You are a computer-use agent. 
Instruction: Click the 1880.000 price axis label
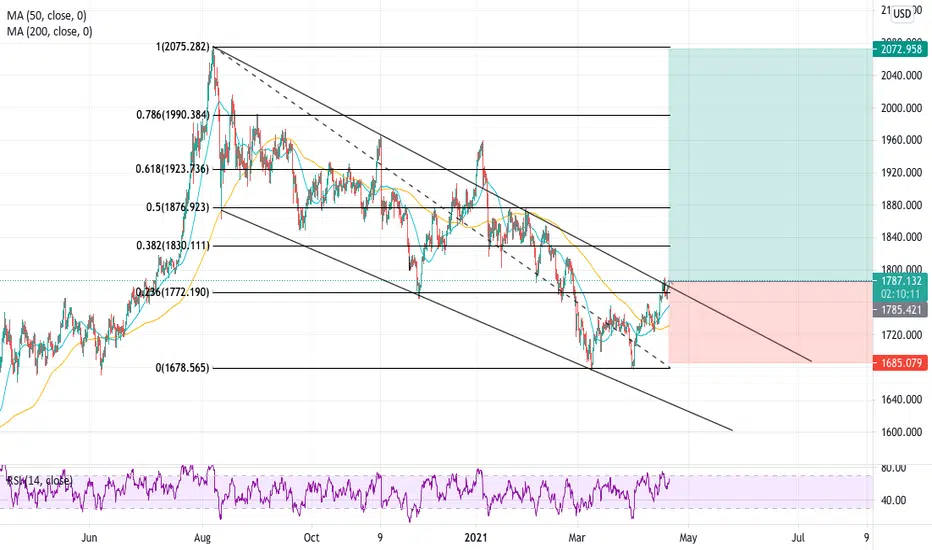point(901,205)
